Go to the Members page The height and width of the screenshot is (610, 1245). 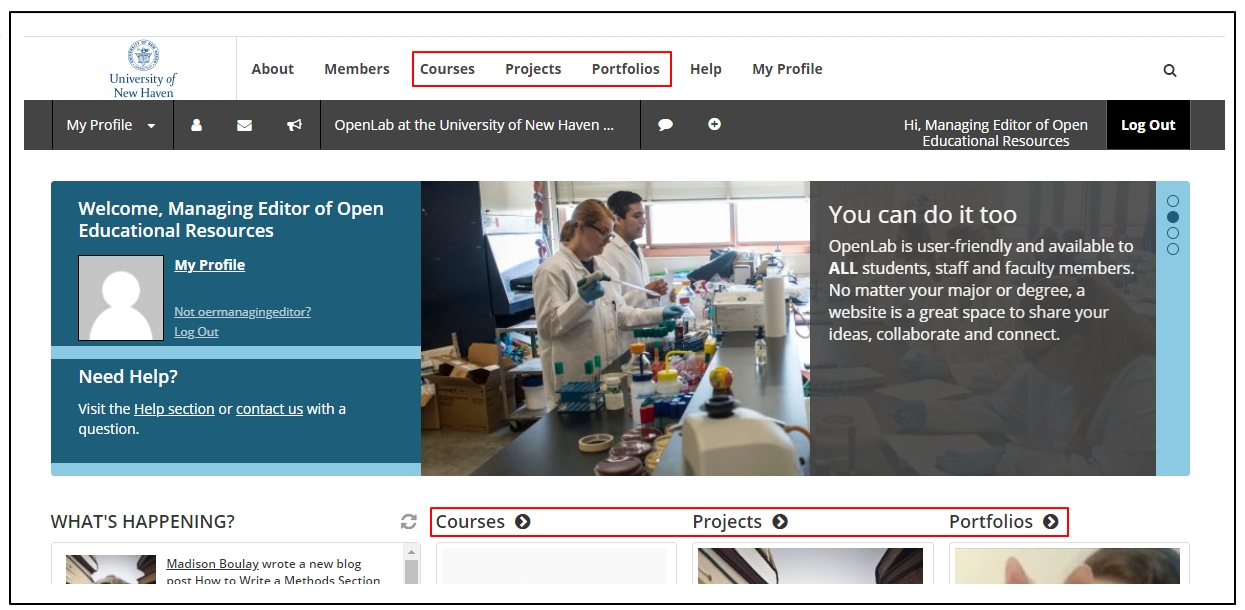click(357, 69)
